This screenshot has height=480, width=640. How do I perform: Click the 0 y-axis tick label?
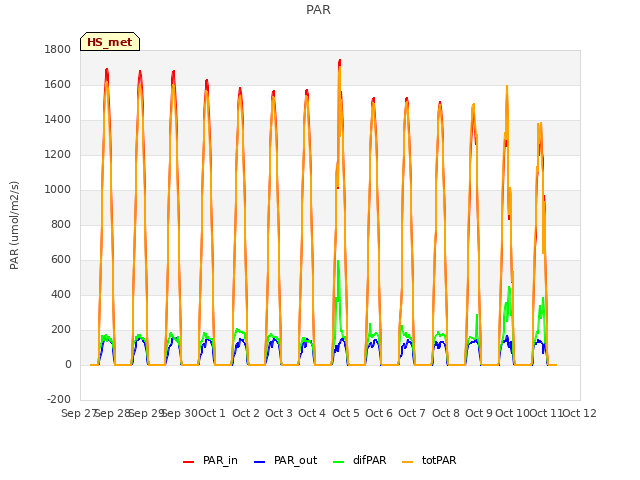point(68,364)
